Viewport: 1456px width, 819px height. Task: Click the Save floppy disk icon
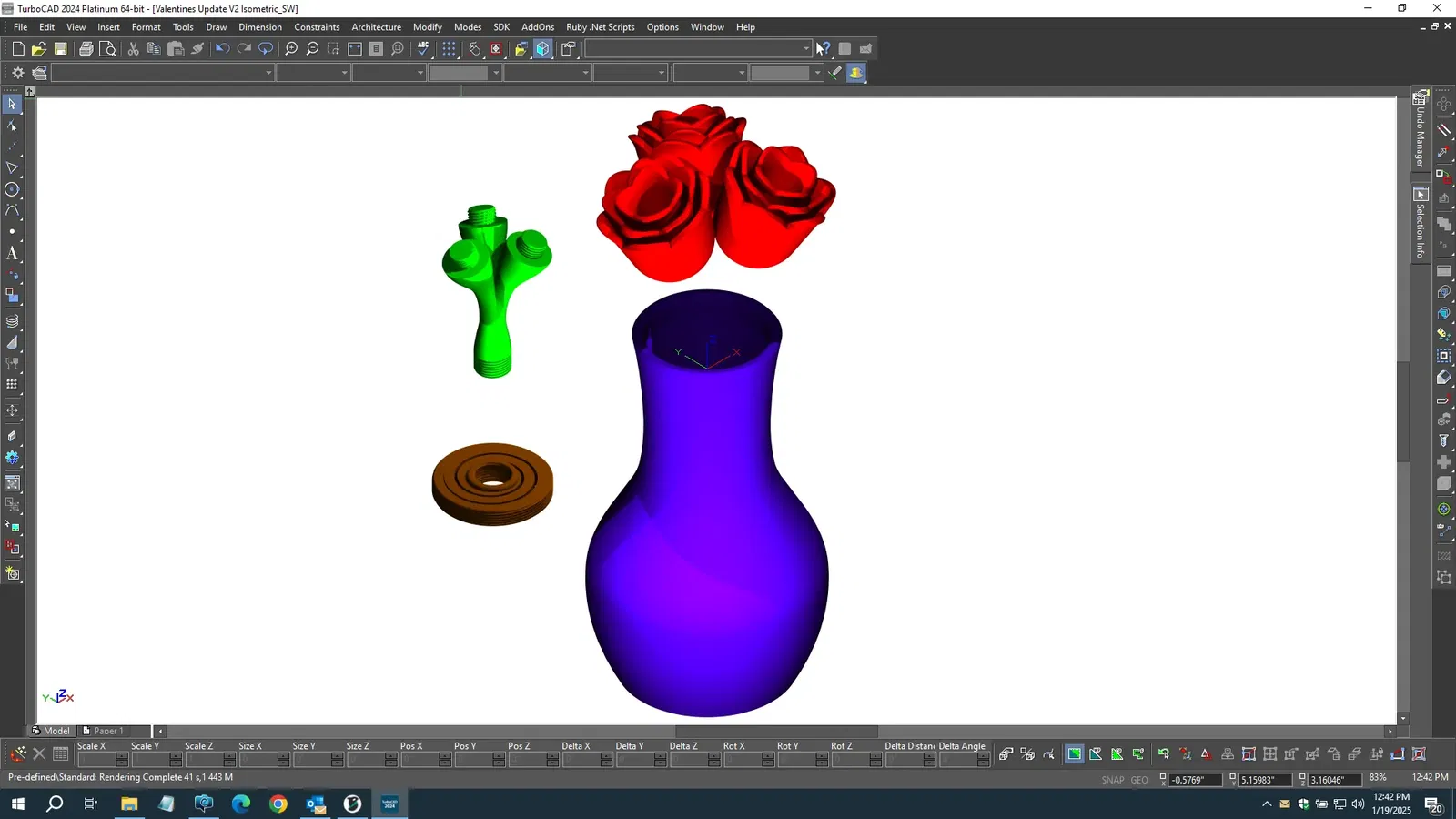(61, 49)
